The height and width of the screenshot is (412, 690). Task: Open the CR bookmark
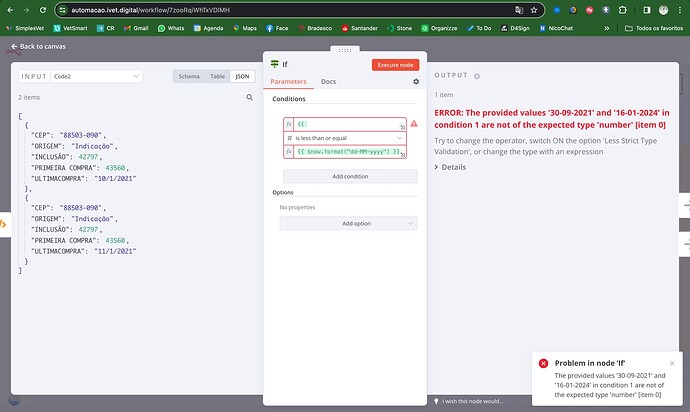point(106,28)
